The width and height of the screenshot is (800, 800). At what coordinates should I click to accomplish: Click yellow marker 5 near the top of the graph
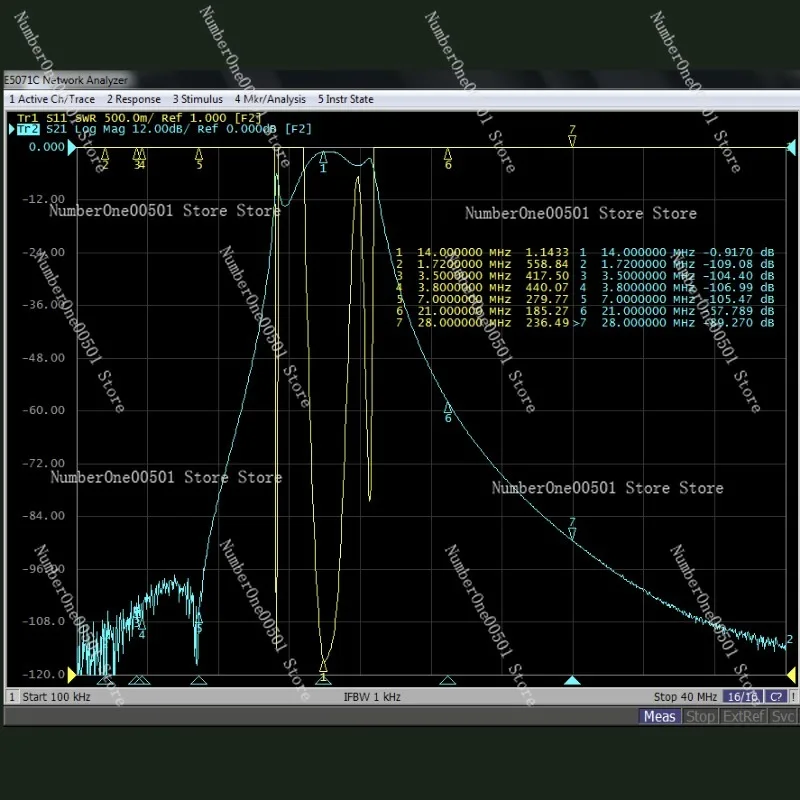(x=199, y=158)
